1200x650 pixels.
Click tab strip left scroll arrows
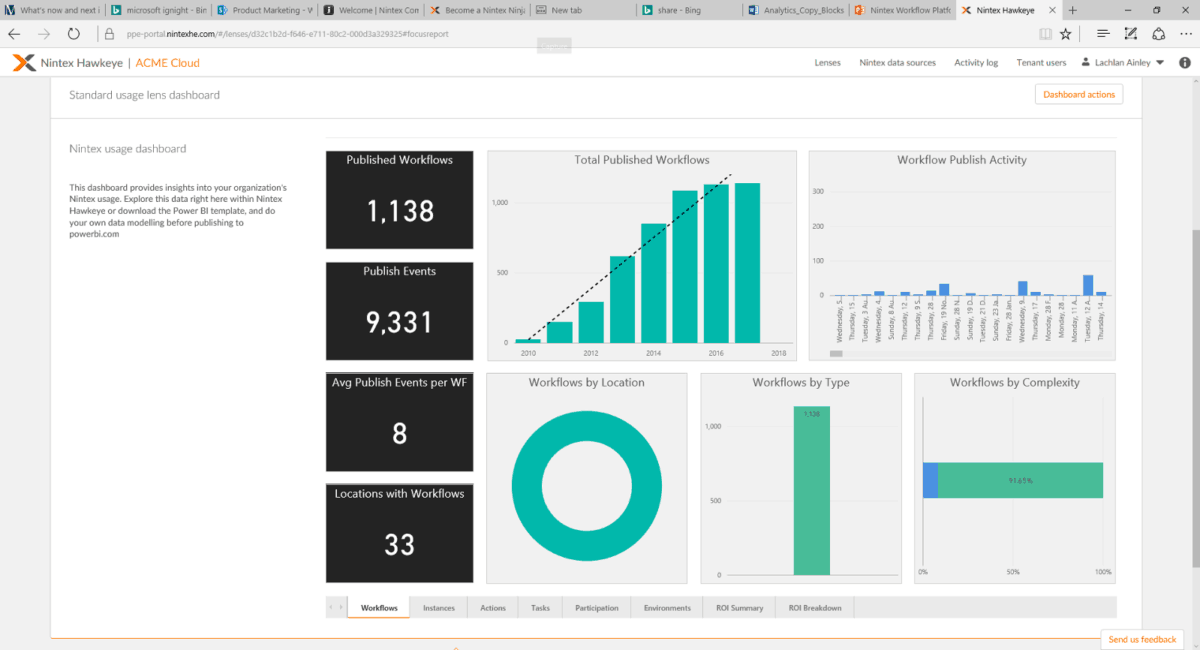336,607
